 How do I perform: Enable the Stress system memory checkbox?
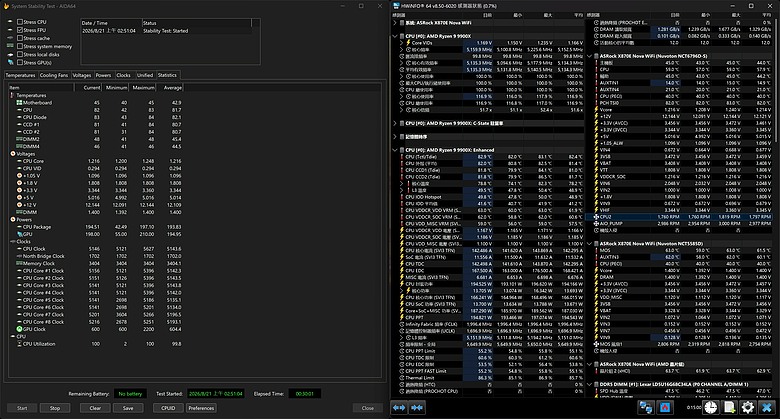[20, 46]
